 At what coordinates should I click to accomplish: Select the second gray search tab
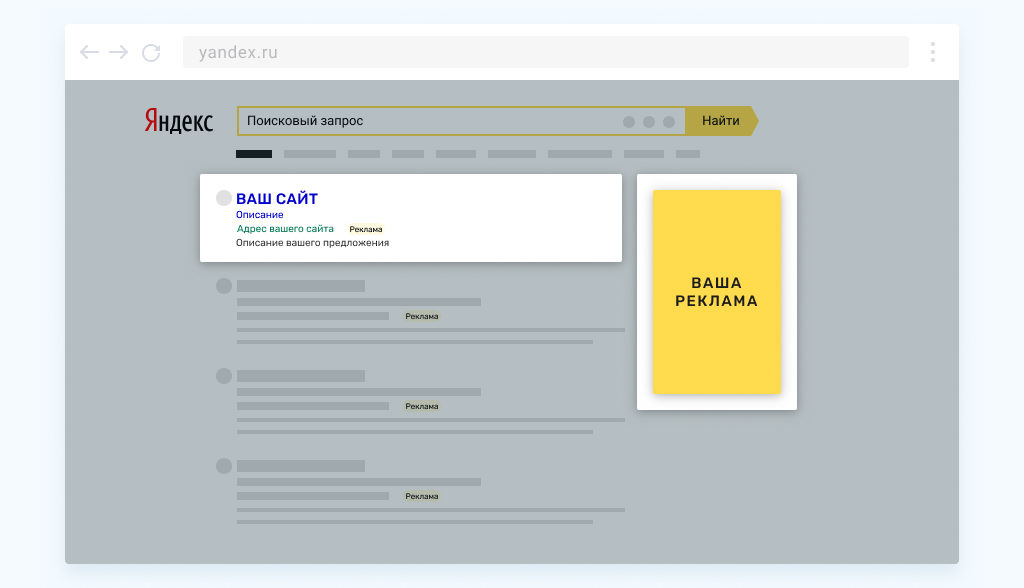coord(310,154)
